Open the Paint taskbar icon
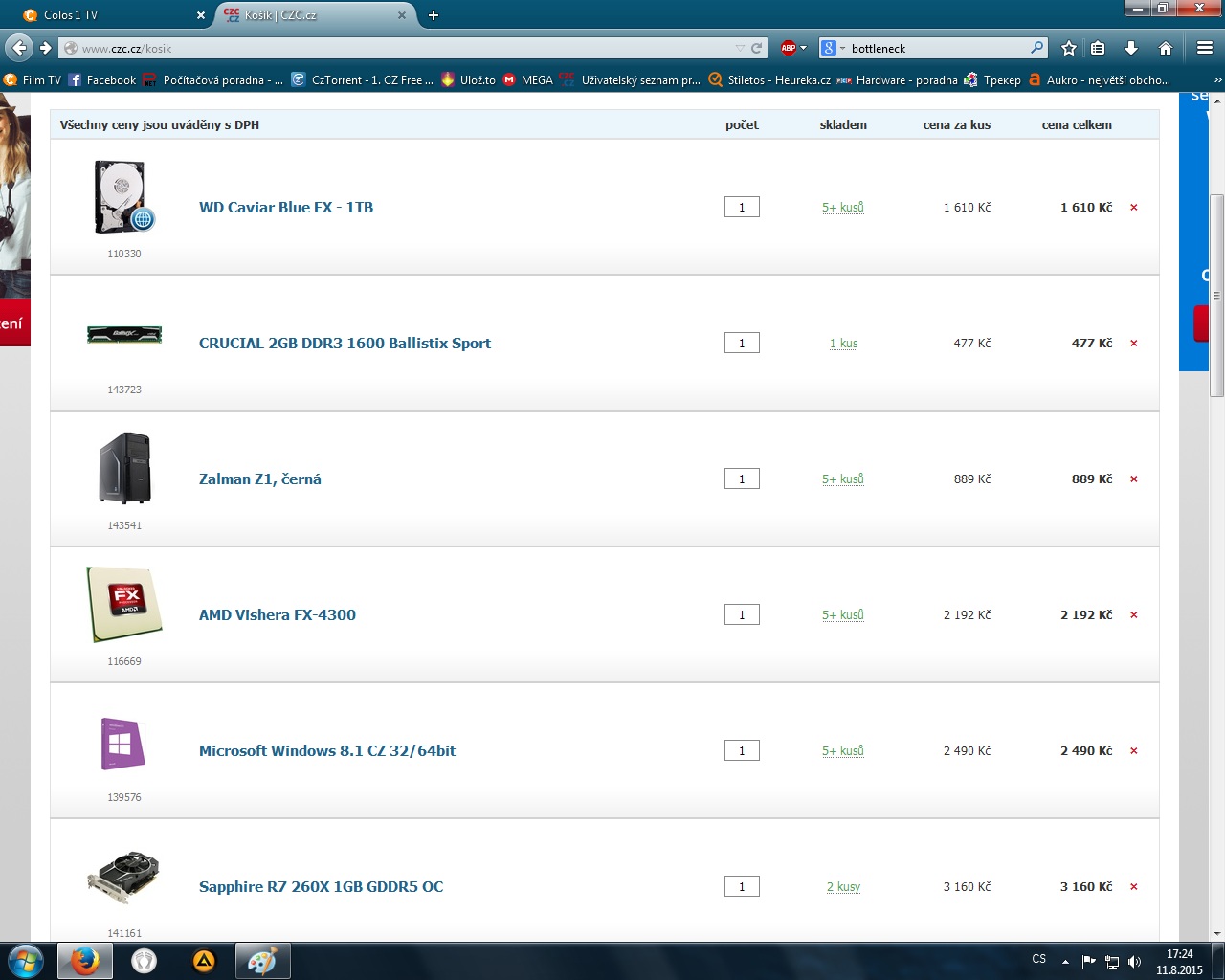Image resolution: width=1225 pixels, height=980 pixels. (x=262, y=961)
